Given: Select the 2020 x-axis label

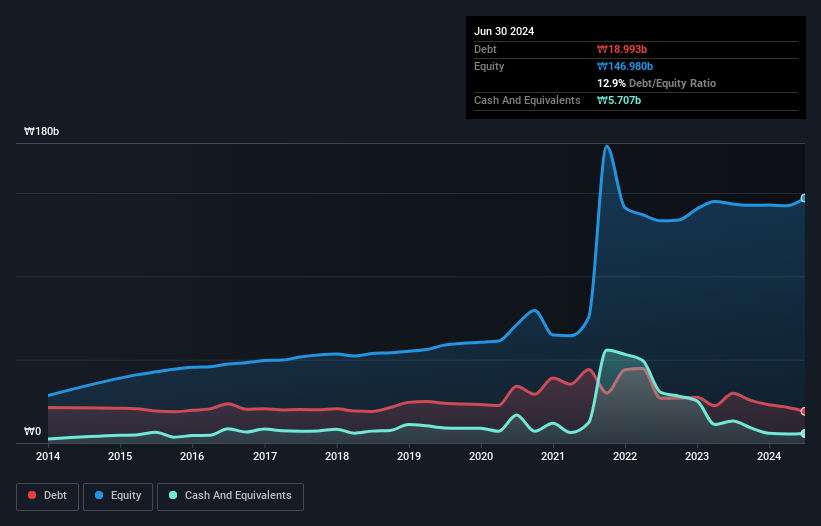Looking at the screenshot, I should pyautogui.click(x=481, y=456).
